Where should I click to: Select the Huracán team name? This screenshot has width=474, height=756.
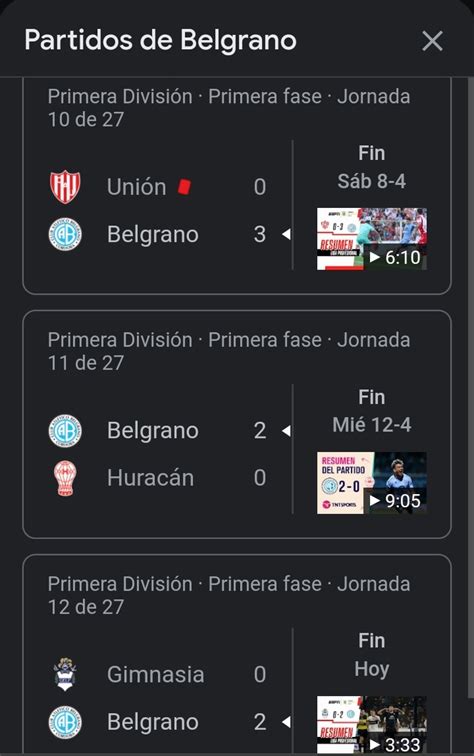[x=150, y=478]
